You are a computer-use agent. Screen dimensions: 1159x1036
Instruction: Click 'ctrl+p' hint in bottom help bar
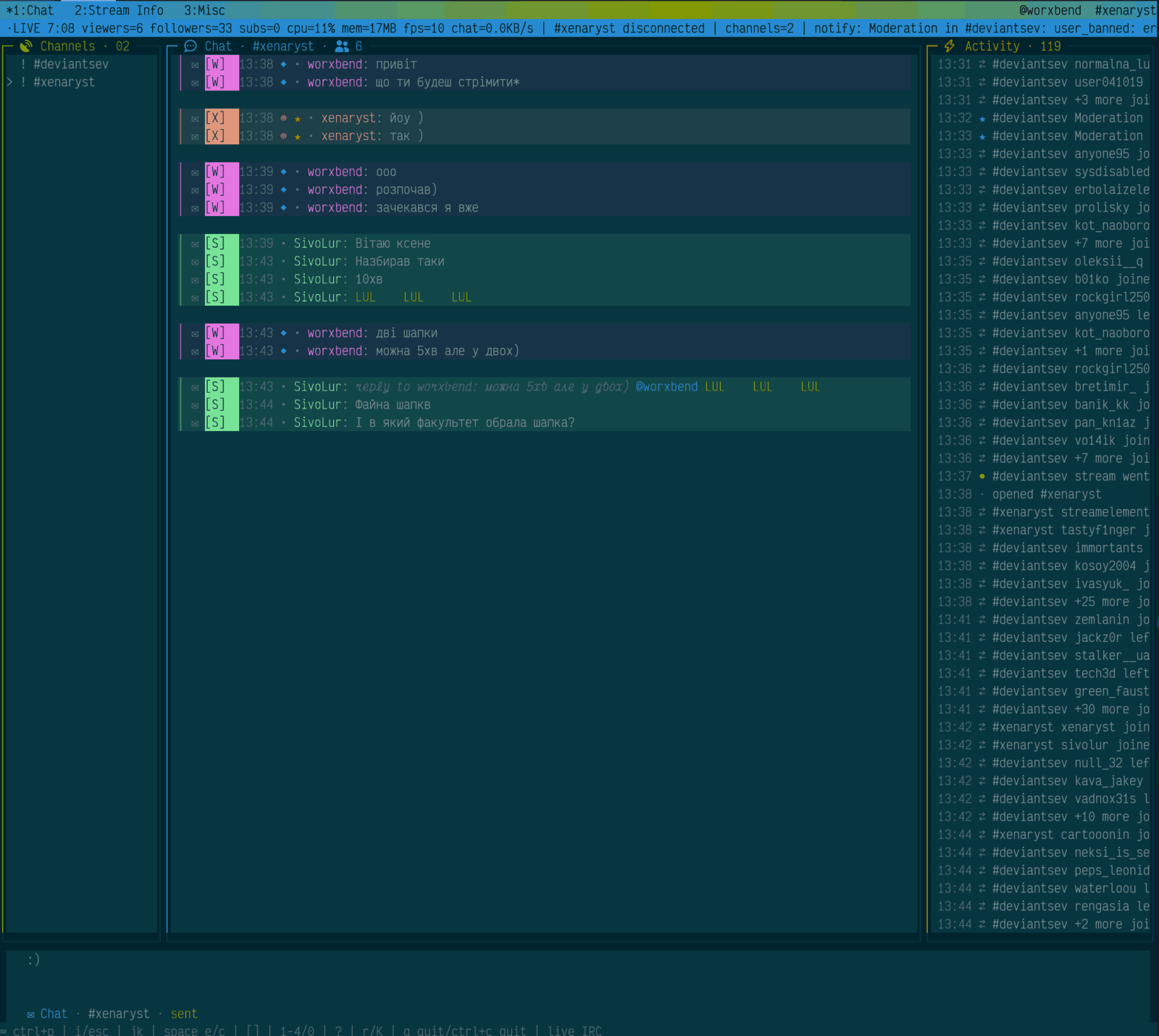(33, 1030)
